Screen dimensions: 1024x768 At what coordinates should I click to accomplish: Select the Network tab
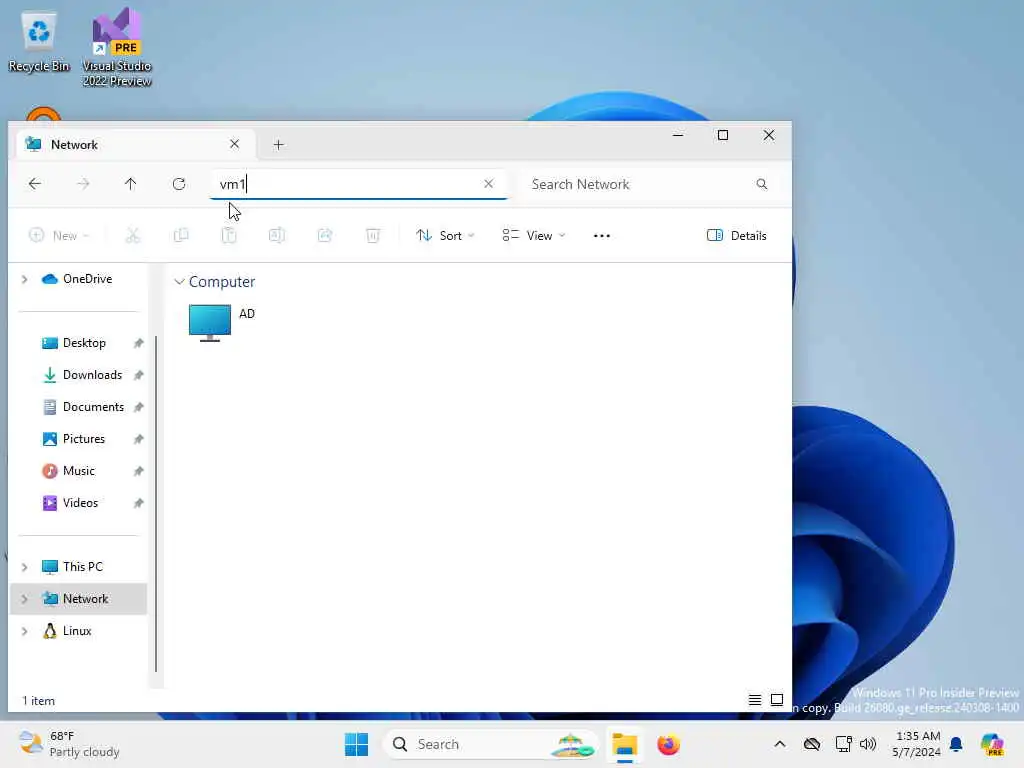pyautogui.click(x=135, y=144)
